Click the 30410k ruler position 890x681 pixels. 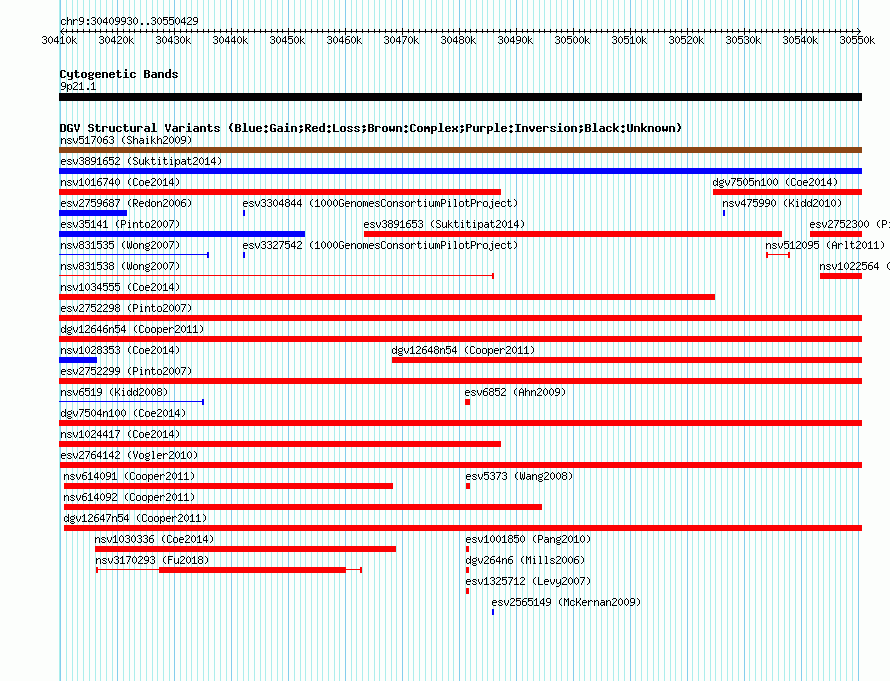click(60, 40)
